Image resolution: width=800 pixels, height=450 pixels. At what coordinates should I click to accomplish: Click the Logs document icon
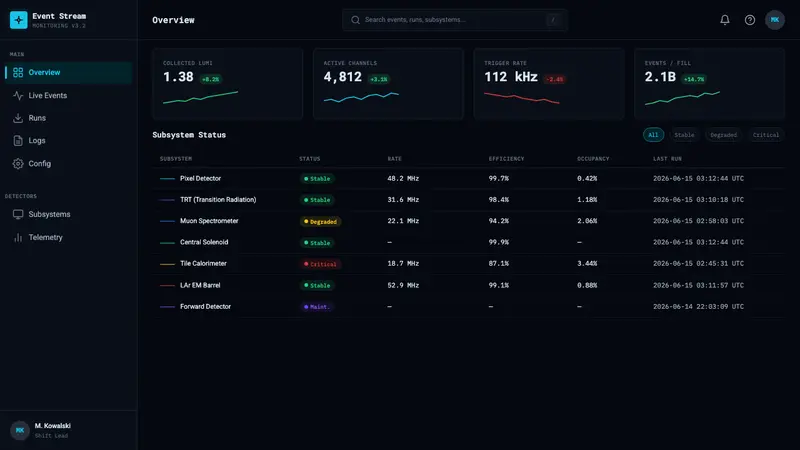(18, 140)
